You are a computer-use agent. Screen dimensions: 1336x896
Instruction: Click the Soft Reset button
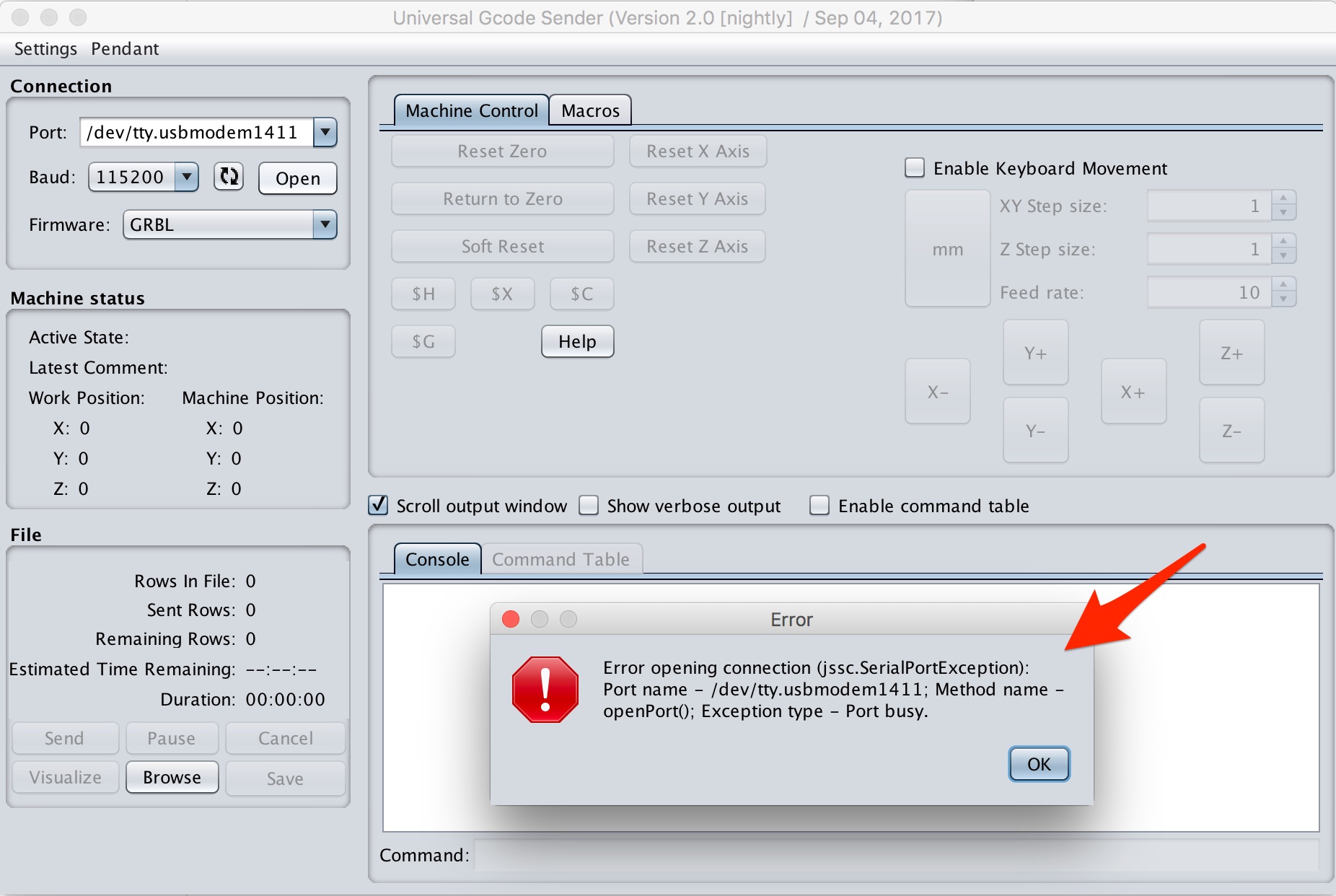click(502, 246)
